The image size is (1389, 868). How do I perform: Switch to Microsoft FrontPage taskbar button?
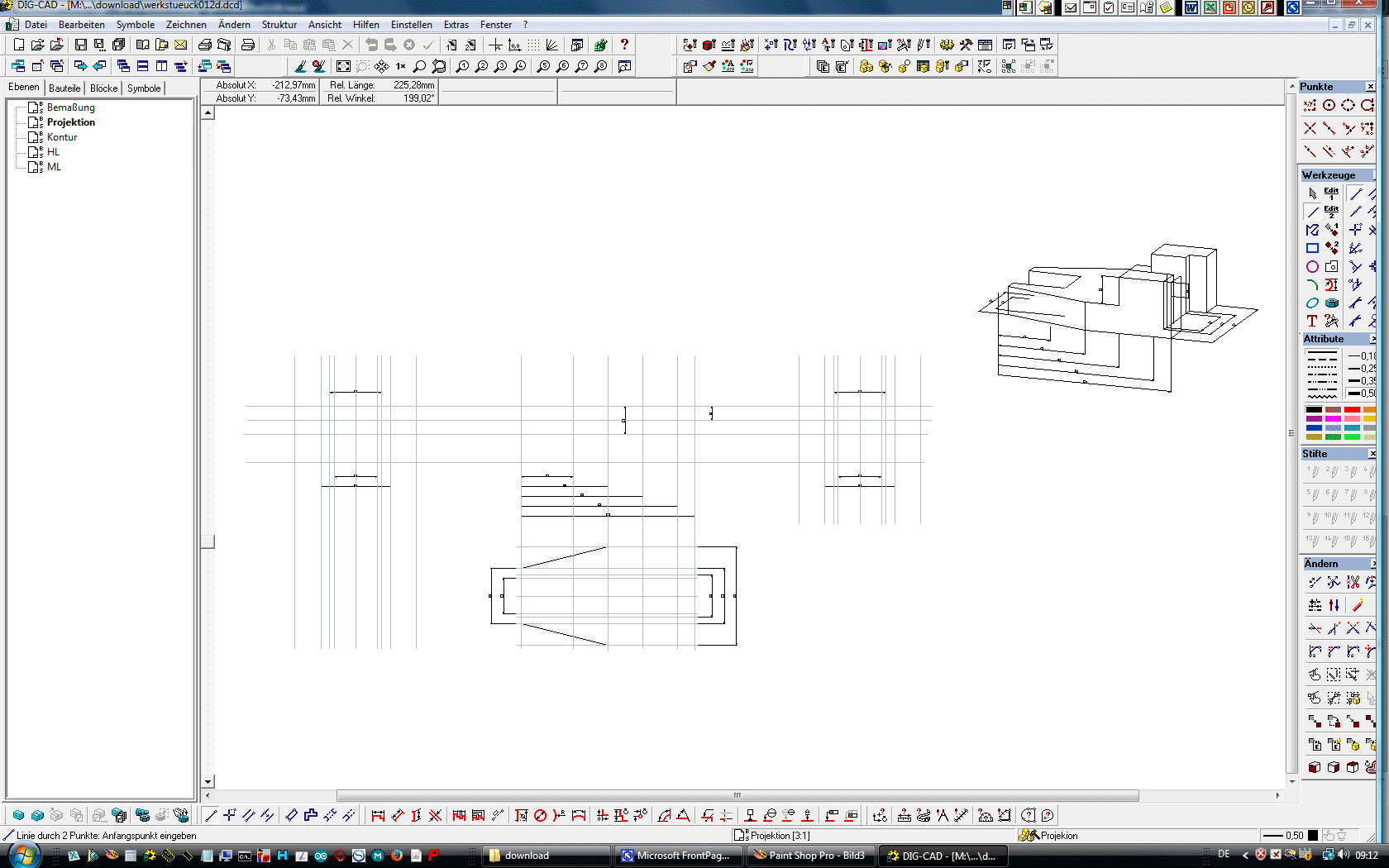678,856
